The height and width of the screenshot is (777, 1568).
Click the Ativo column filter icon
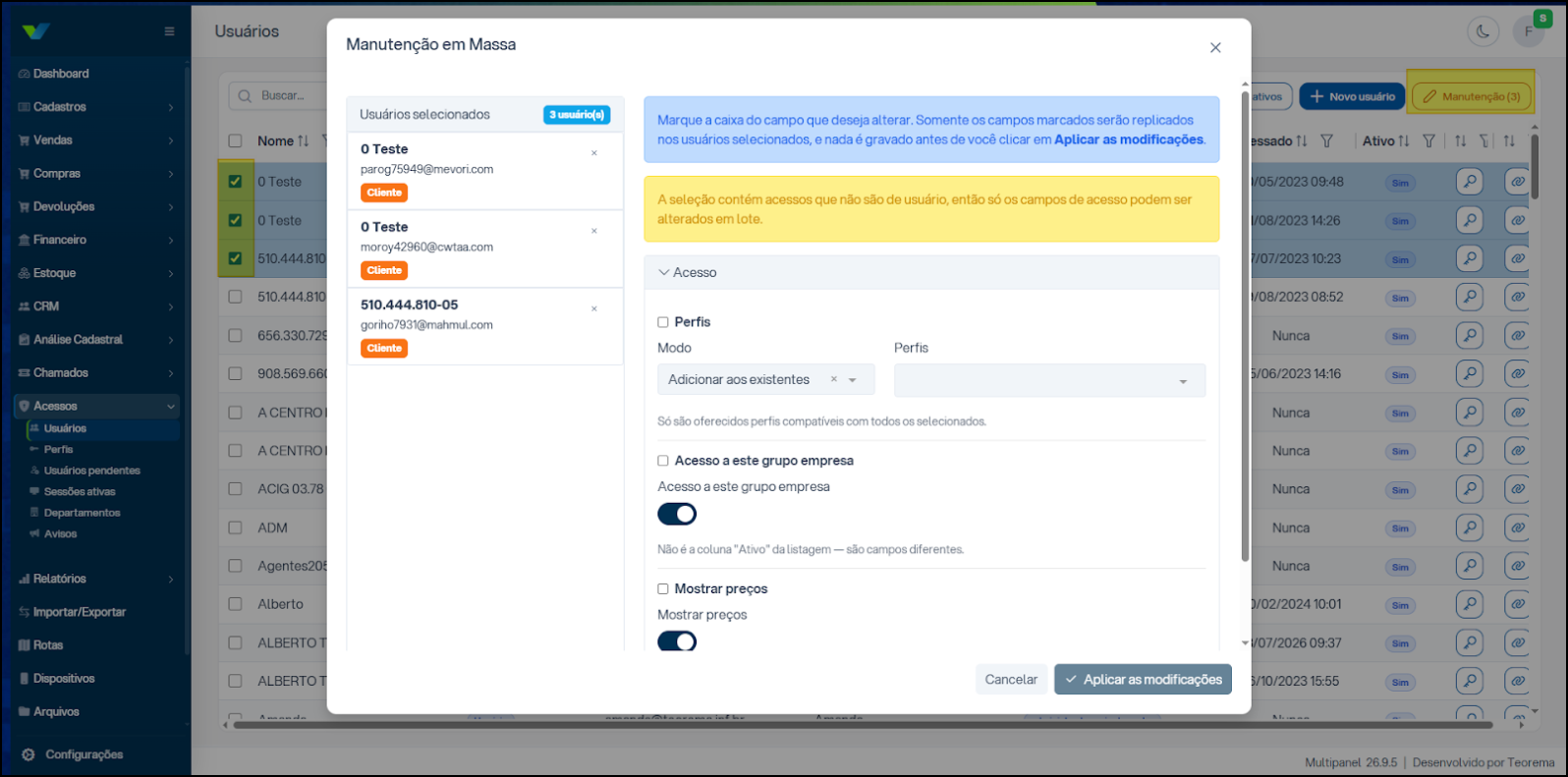(1429, 141)
